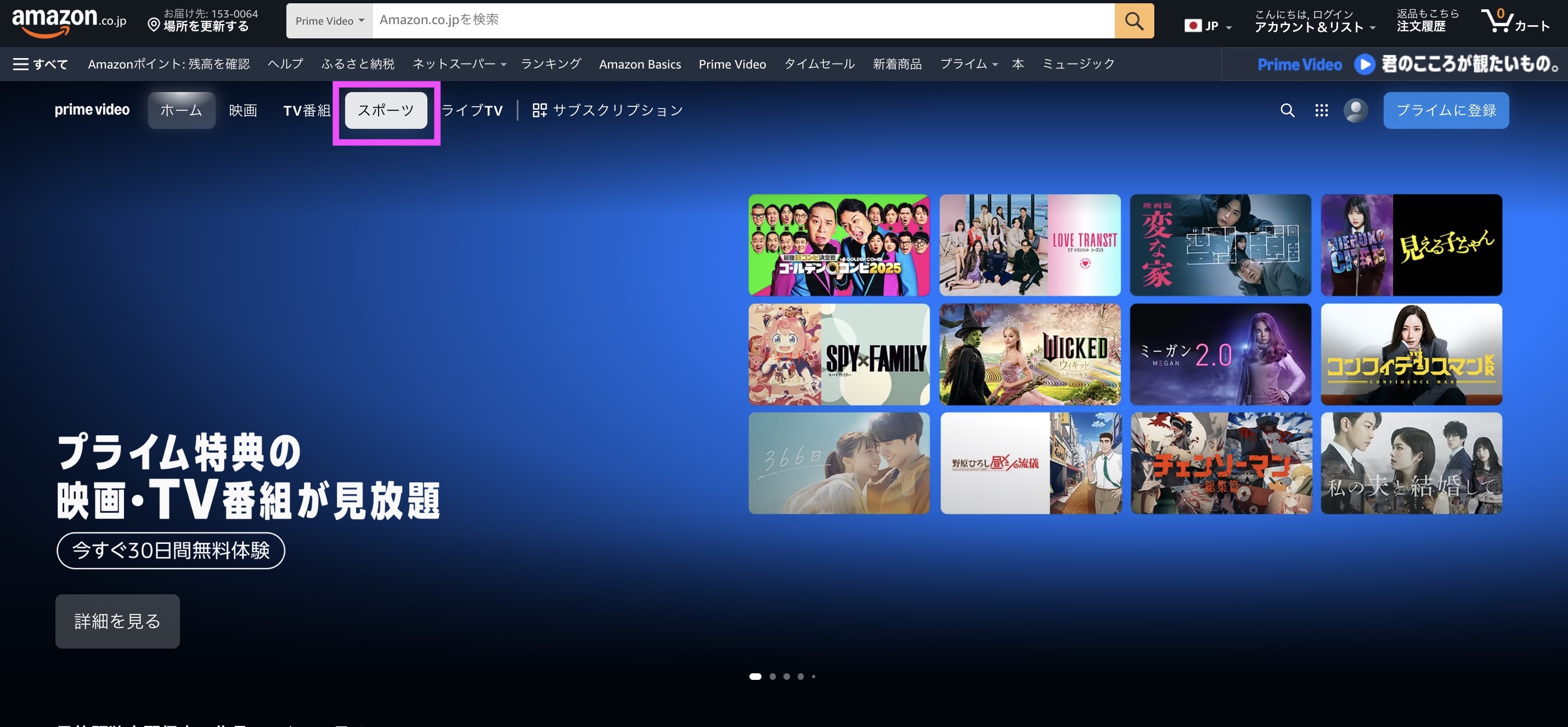Click the orange Amazon search magnifier button
Screen dimensions: 1568x727
1133,21
